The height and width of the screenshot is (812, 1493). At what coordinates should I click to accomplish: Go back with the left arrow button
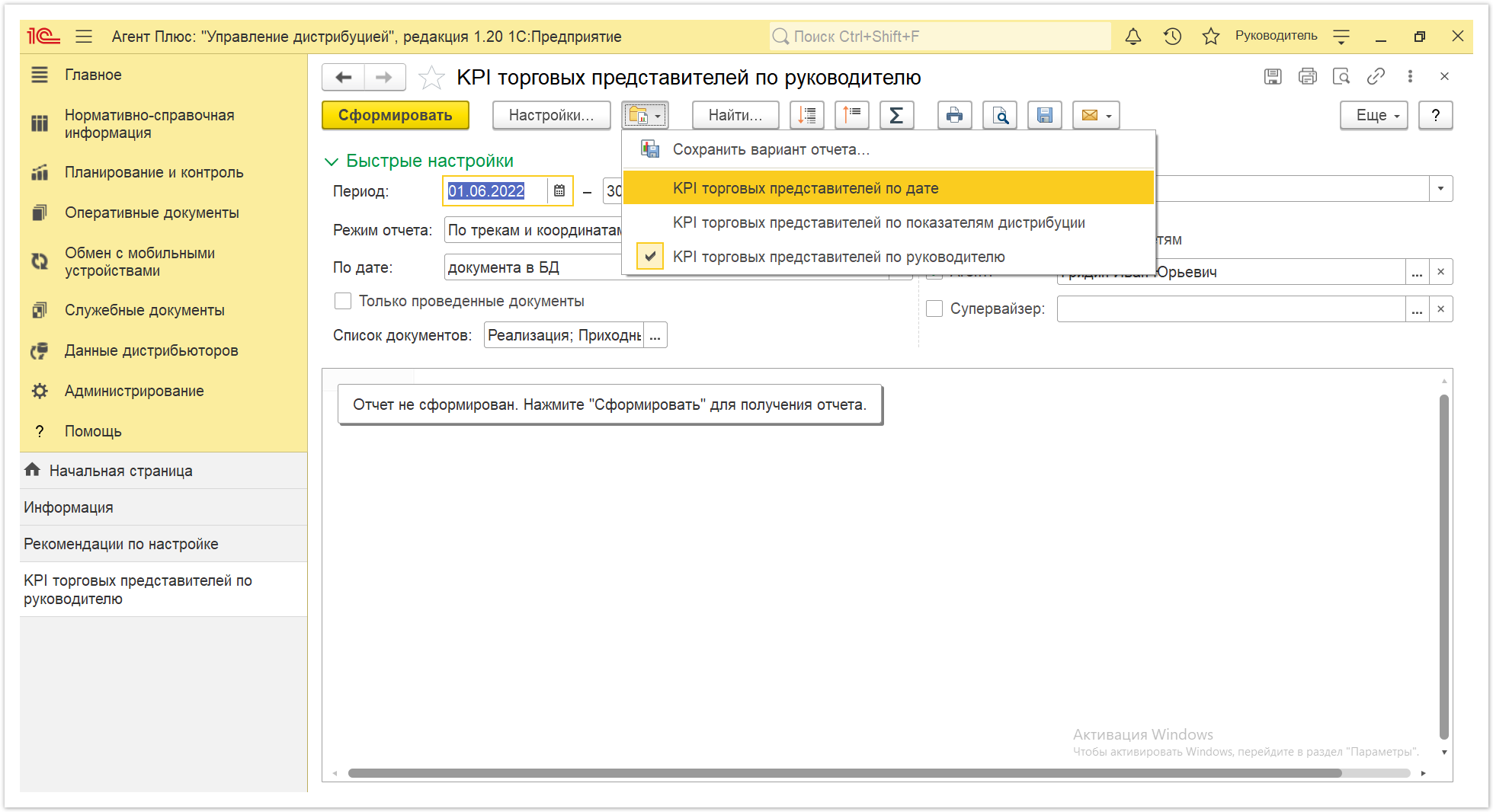344,77
